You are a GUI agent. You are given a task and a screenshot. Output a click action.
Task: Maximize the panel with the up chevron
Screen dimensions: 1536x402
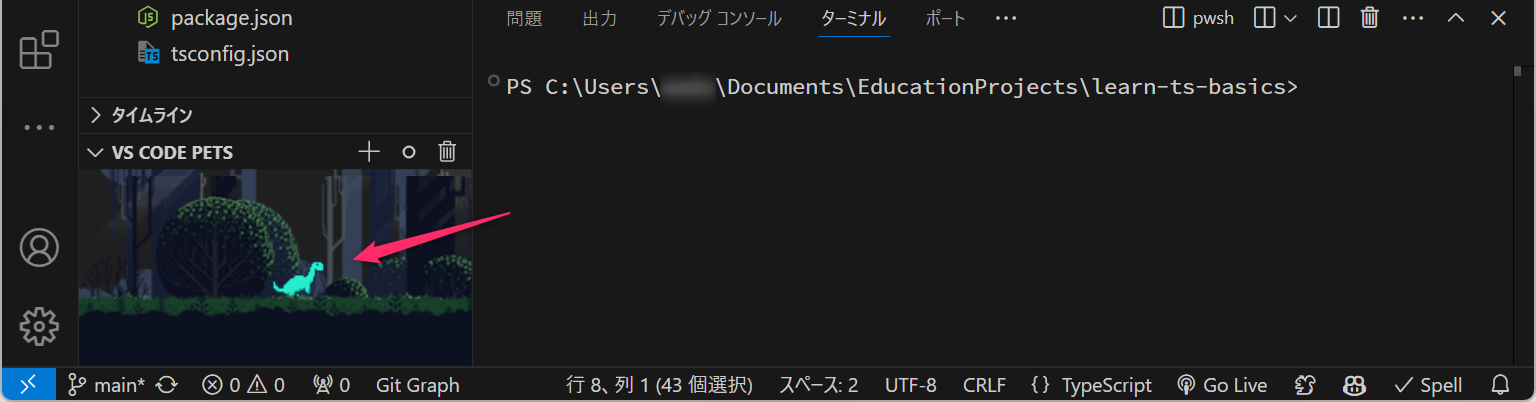1456,18
